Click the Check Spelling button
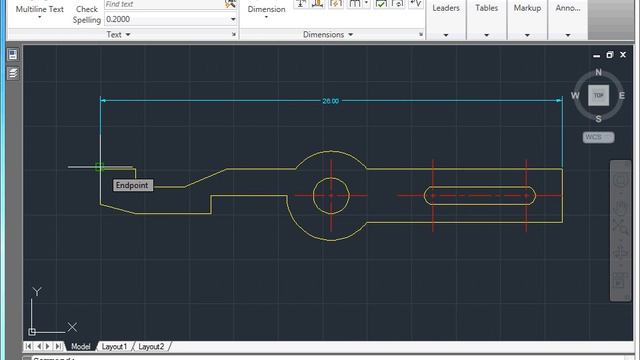Viewport: 640px width, 360px height. (x=87, y=14)
